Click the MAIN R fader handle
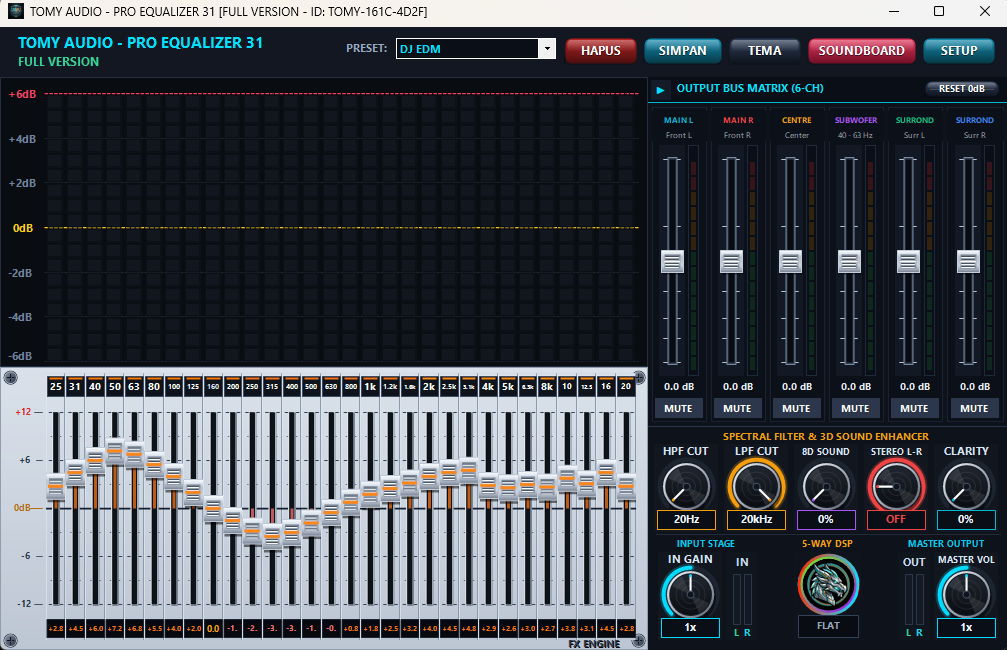The height and width of the screenshot is (650, 1007). 731,261
